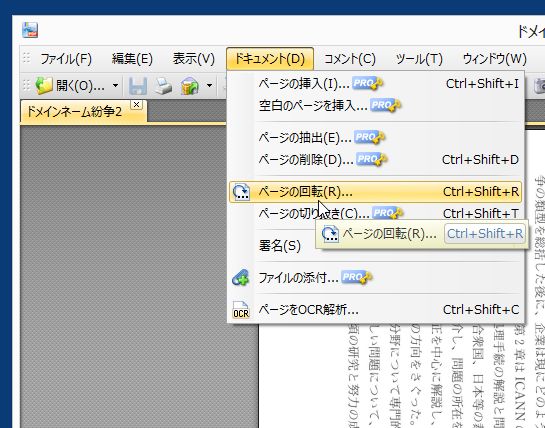Viewport: 545px width, 428px height.
Task: Close the ドキュメント(D) menu
Action: (270, 59)
